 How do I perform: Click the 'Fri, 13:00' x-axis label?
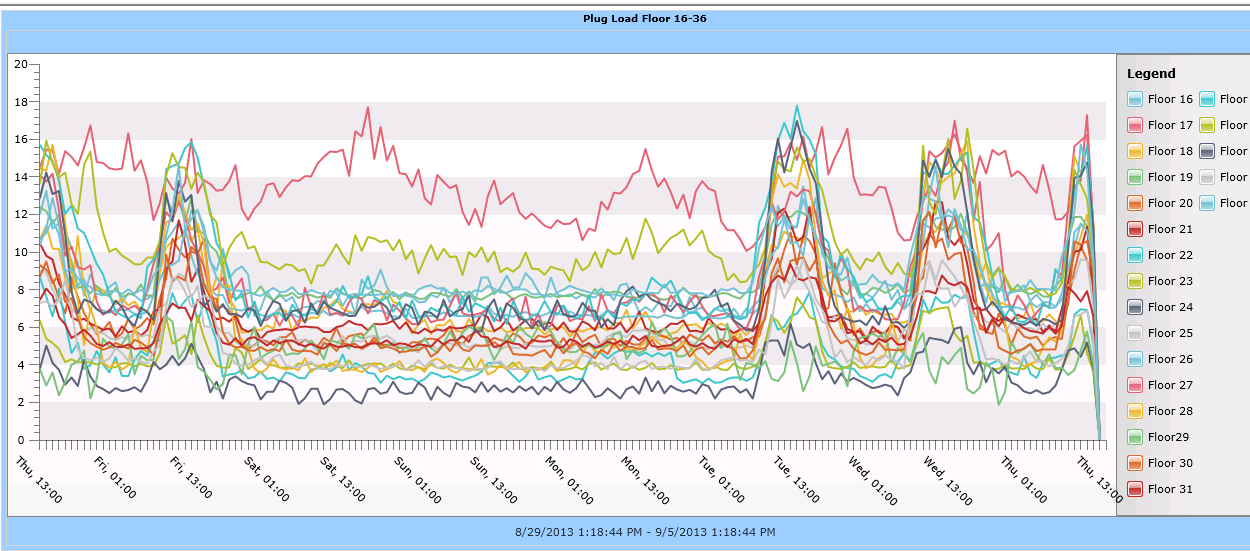point(191,477)
